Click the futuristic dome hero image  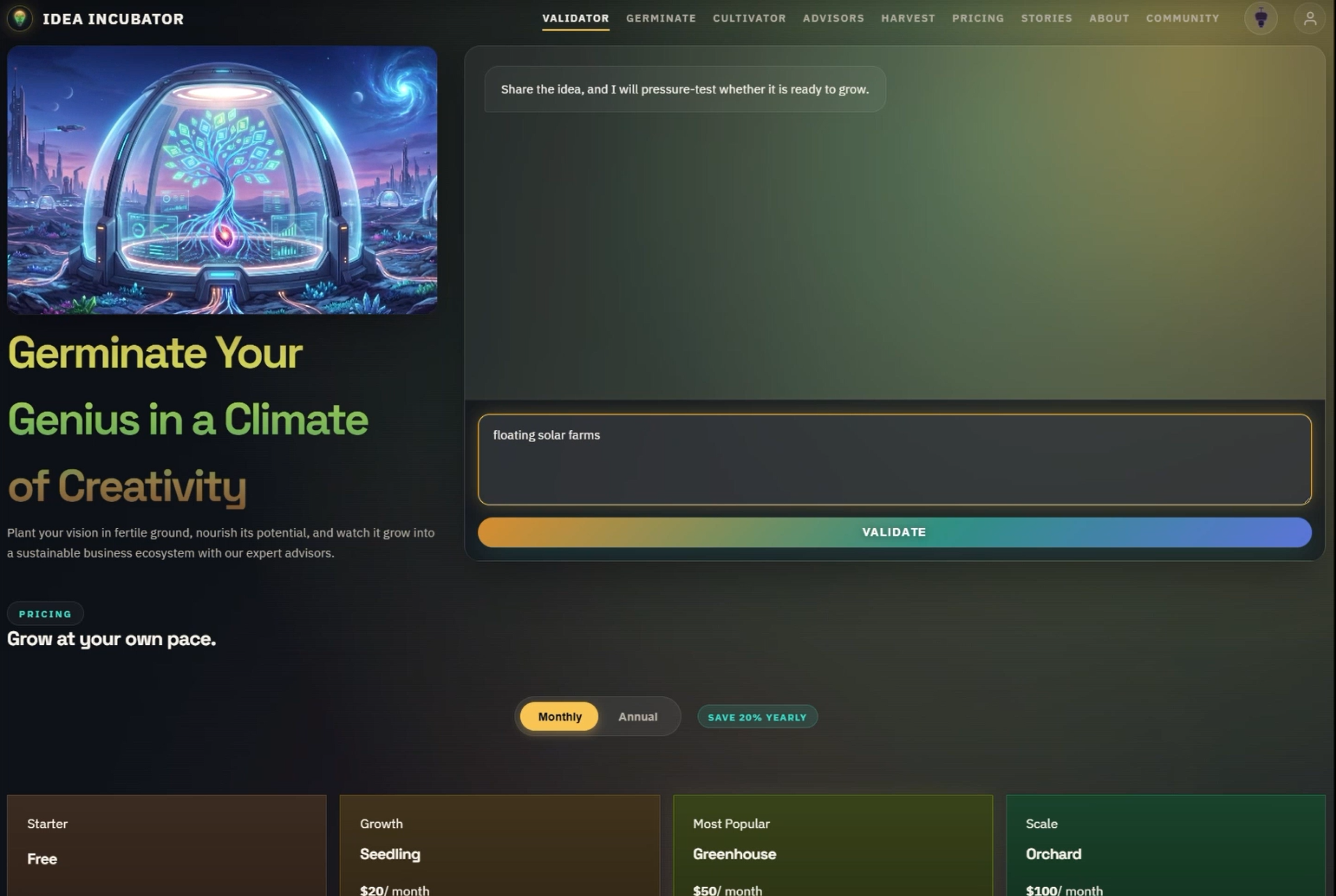pos(222,180)
